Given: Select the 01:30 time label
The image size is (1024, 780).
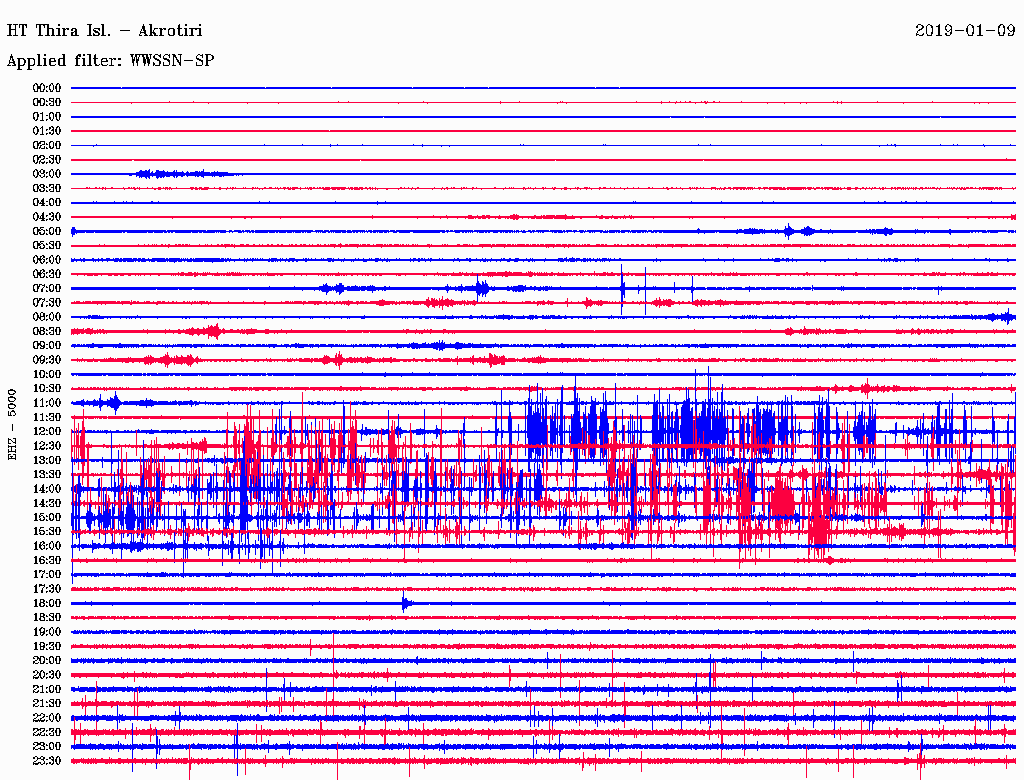Looking at the screenshot, I should tap(46, 131).
